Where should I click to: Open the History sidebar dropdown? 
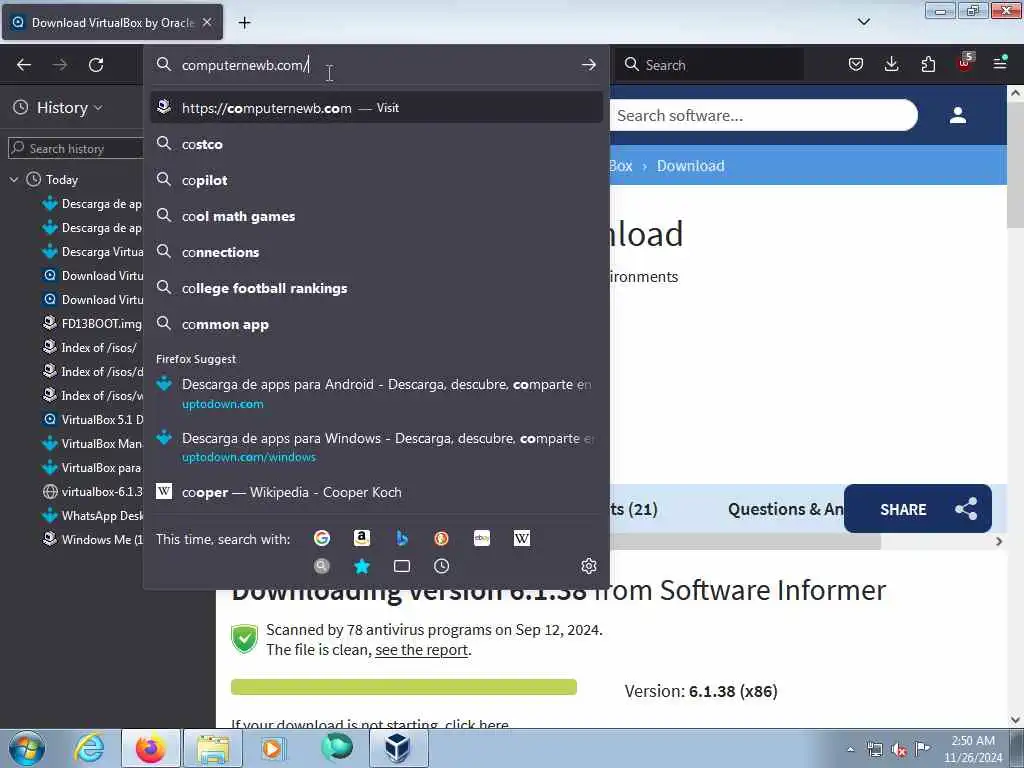(x=69, y=108)
